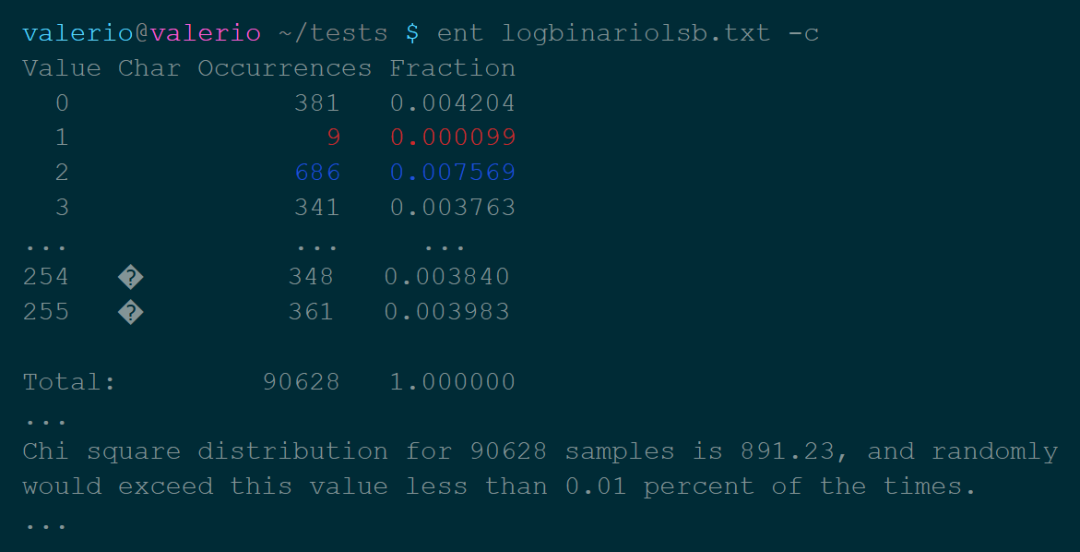The width and height of the screenshot is (1080, 552).
Task: Click the Total: label
Action: pyautogui.click(x=69, y=382)
